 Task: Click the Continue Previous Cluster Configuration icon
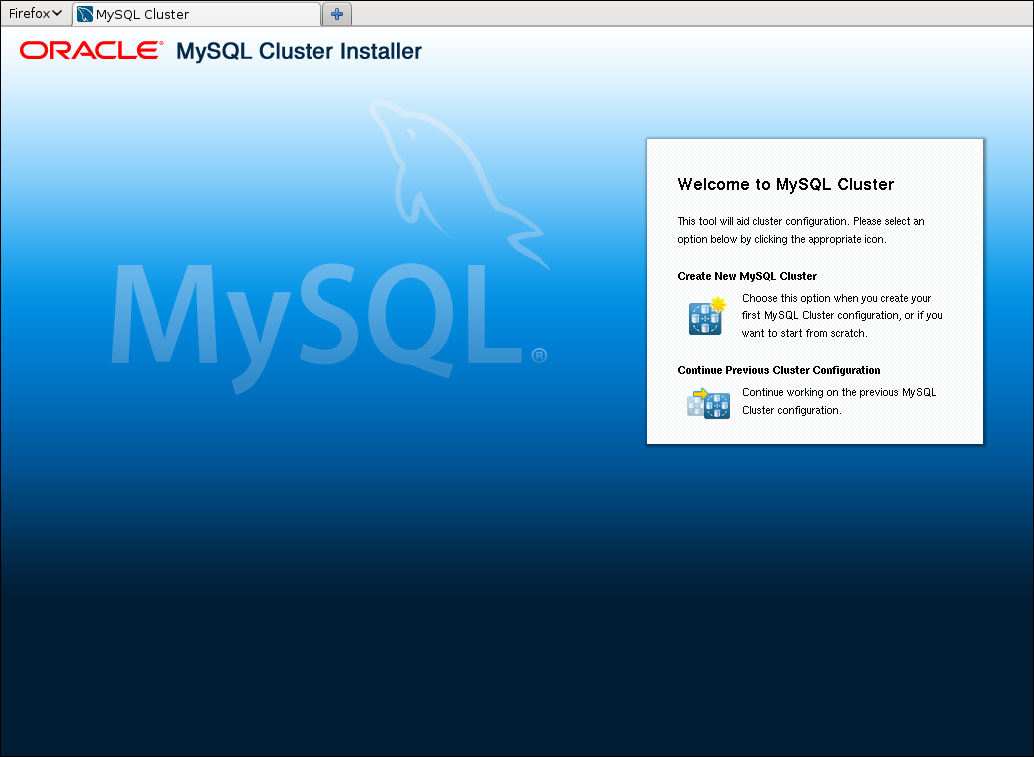(x=708, y=403)
